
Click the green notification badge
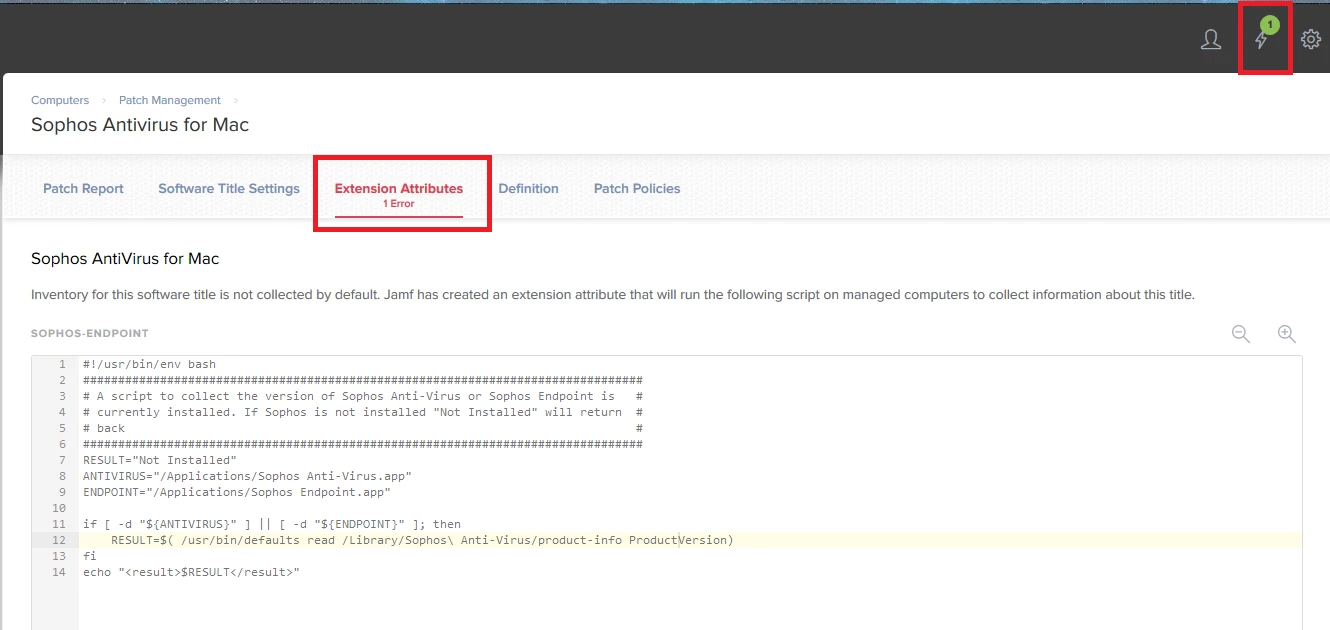point(1270,24)
